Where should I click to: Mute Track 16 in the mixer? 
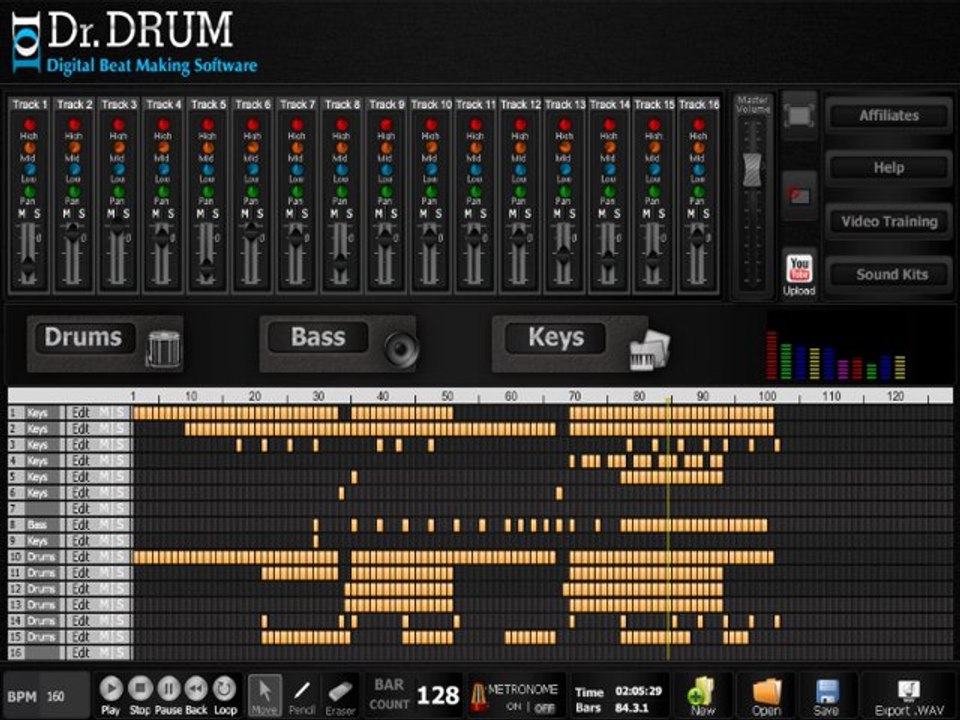691,214
